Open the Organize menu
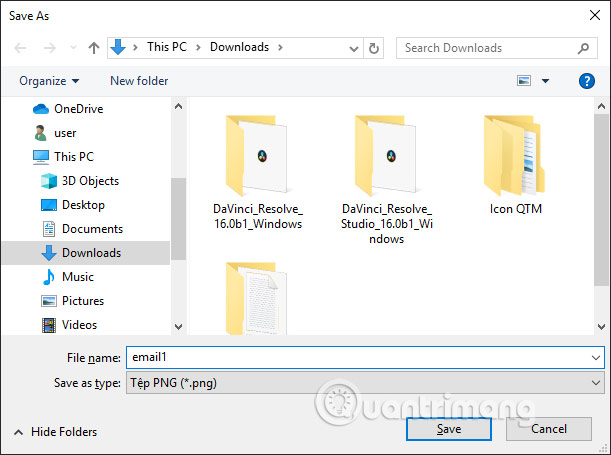This screenshot has width=611, height=455. (49, 81)
